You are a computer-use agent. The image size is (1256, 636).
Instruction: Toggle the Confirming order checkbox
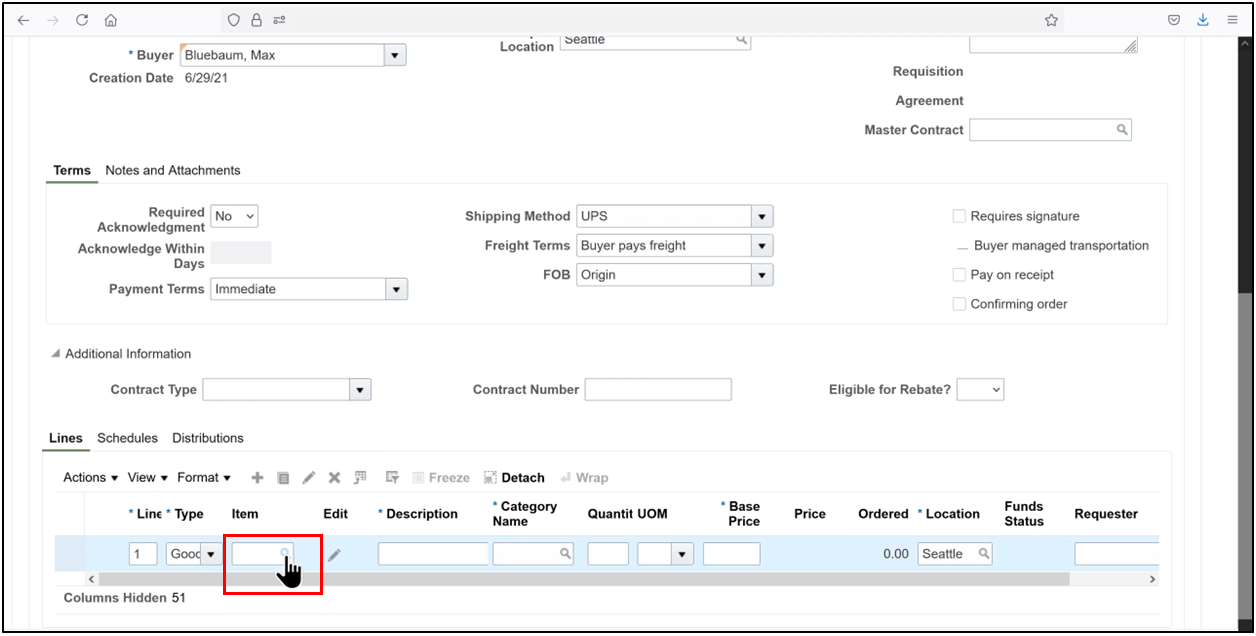click(958, 304)
